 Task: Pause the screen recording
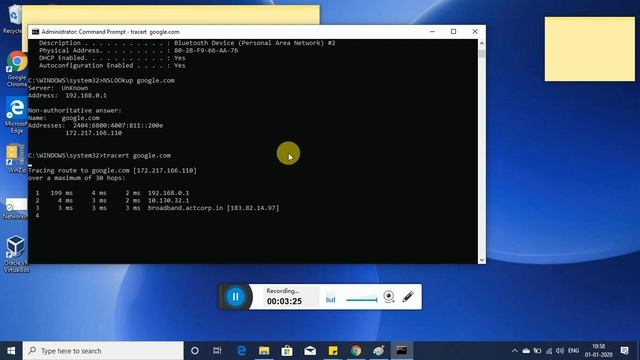pyautogui.click(x=236, y=297)
